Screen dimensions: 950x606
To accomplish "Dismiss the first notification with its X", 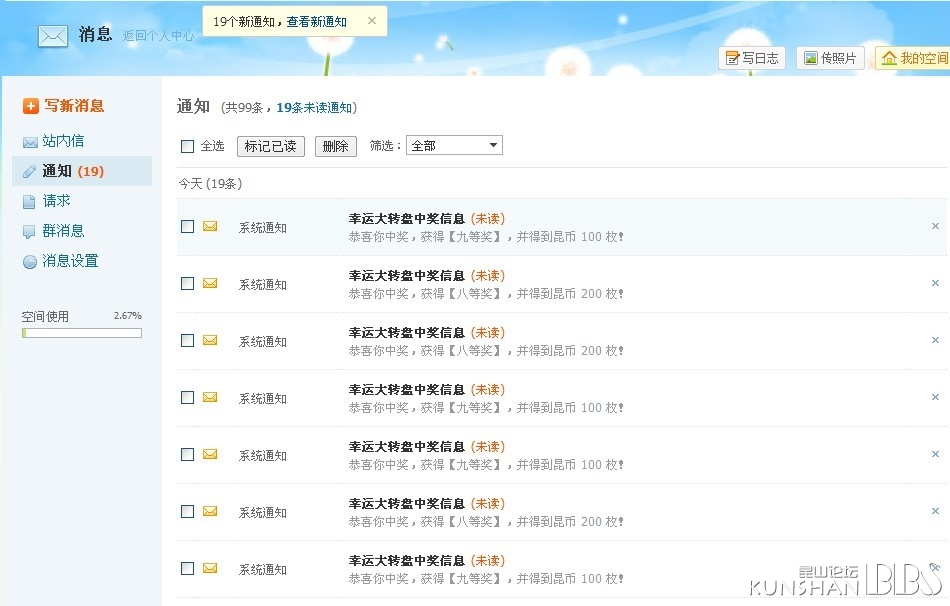I will click(x=935, y=226).
